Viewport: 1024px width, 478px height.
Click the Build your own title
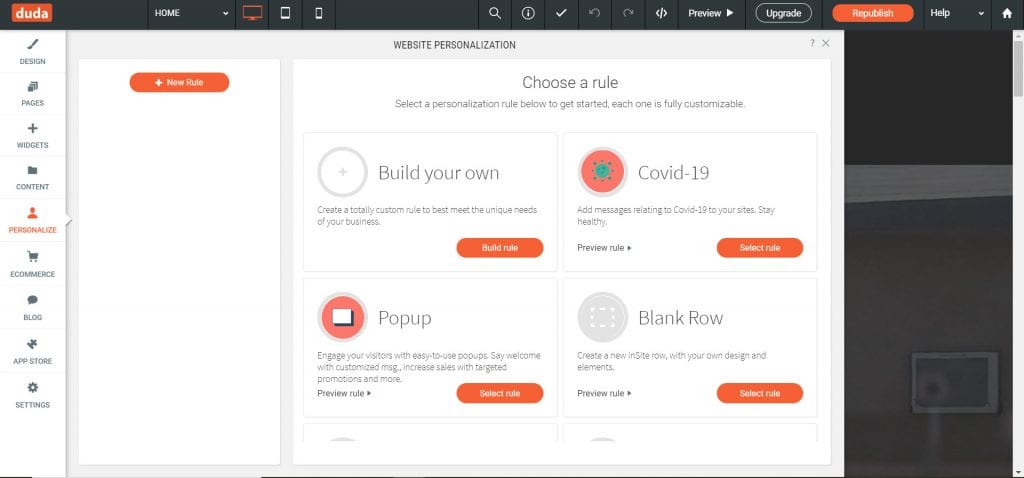pyautogui.click(x=439, y=173)
